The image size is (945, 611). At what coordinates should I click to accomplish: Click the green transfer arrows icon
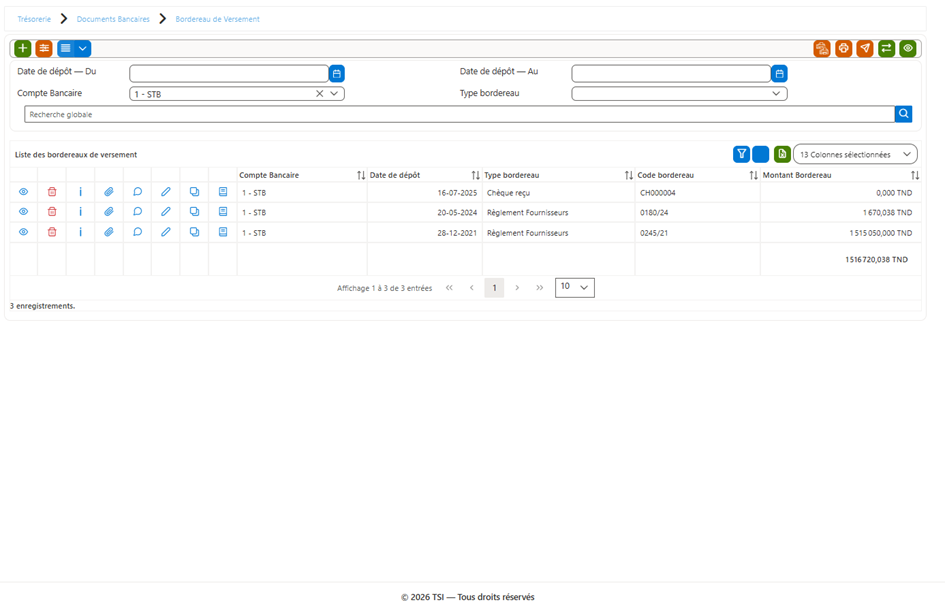[887, 48]
